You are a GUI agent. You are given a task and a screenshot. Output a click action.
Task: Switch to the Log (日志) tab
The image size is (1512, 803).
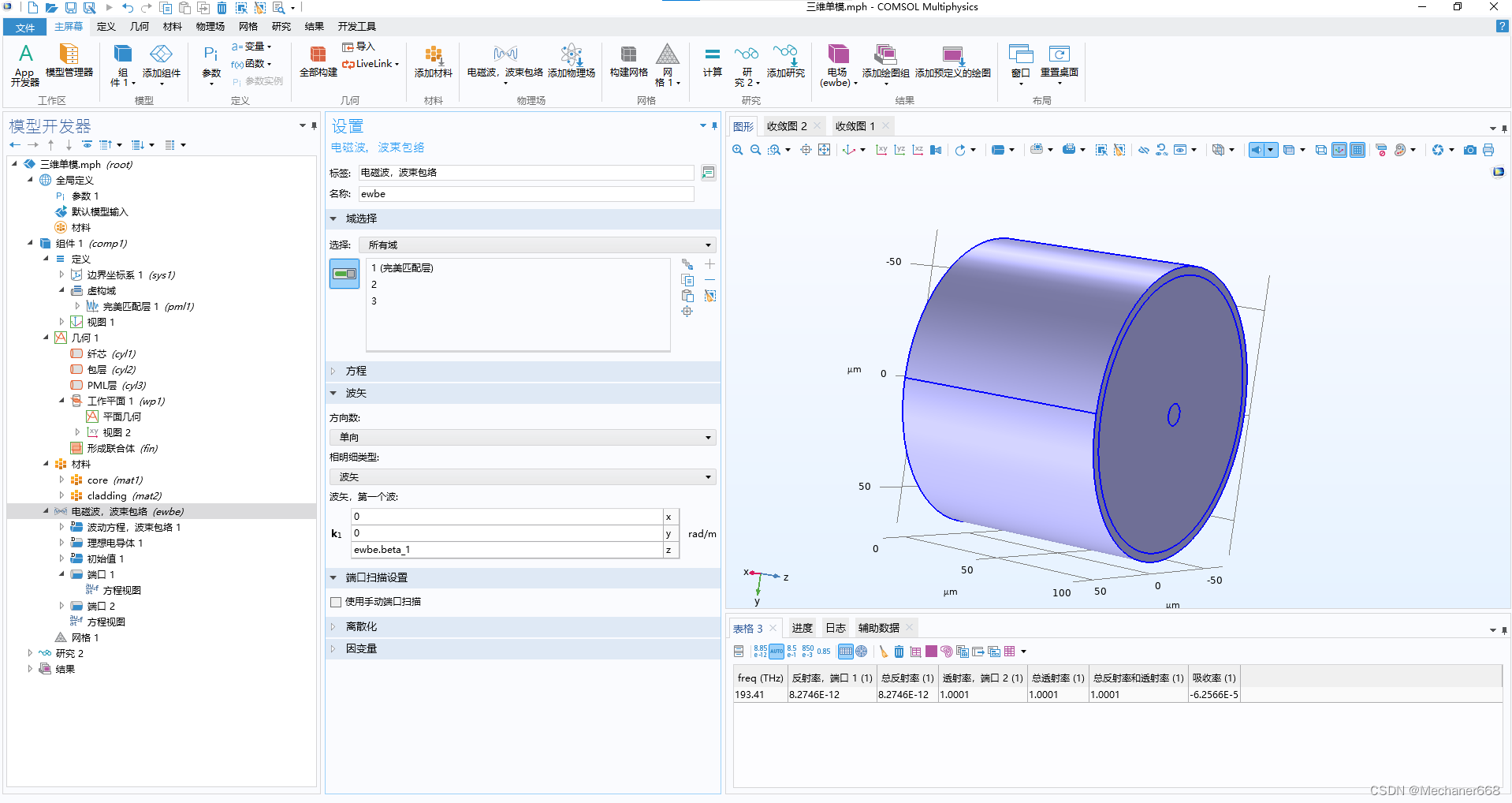tap(836, 628)
